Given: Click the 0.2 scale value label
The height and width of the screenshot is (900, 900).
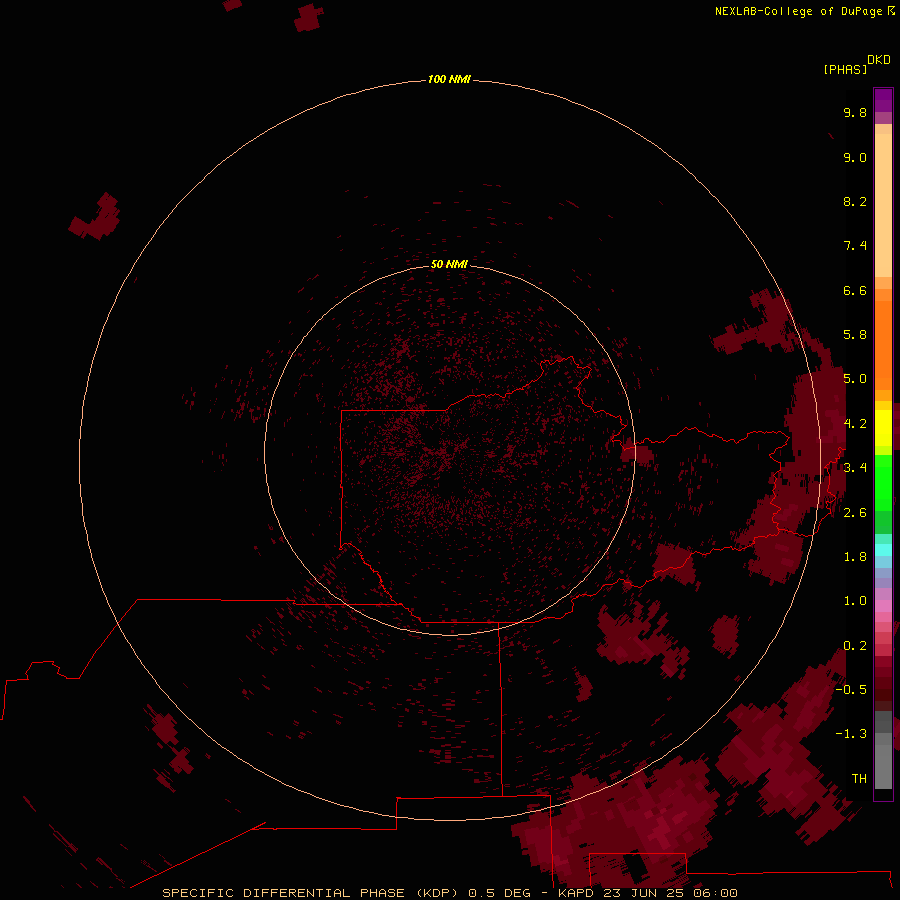Looking at the screenshot, I should [855, 646].
